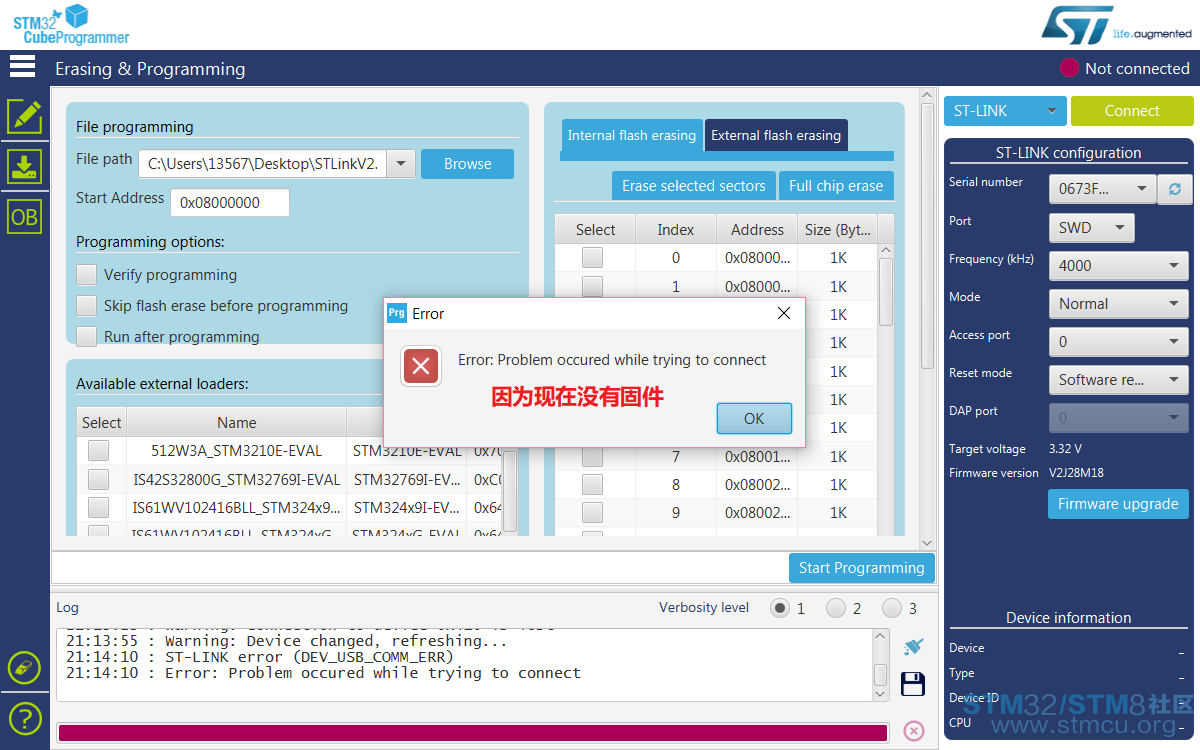Click OK in the Error dialog
The height and width of the screenshot is (750, 1200).
tap(754, 419)
